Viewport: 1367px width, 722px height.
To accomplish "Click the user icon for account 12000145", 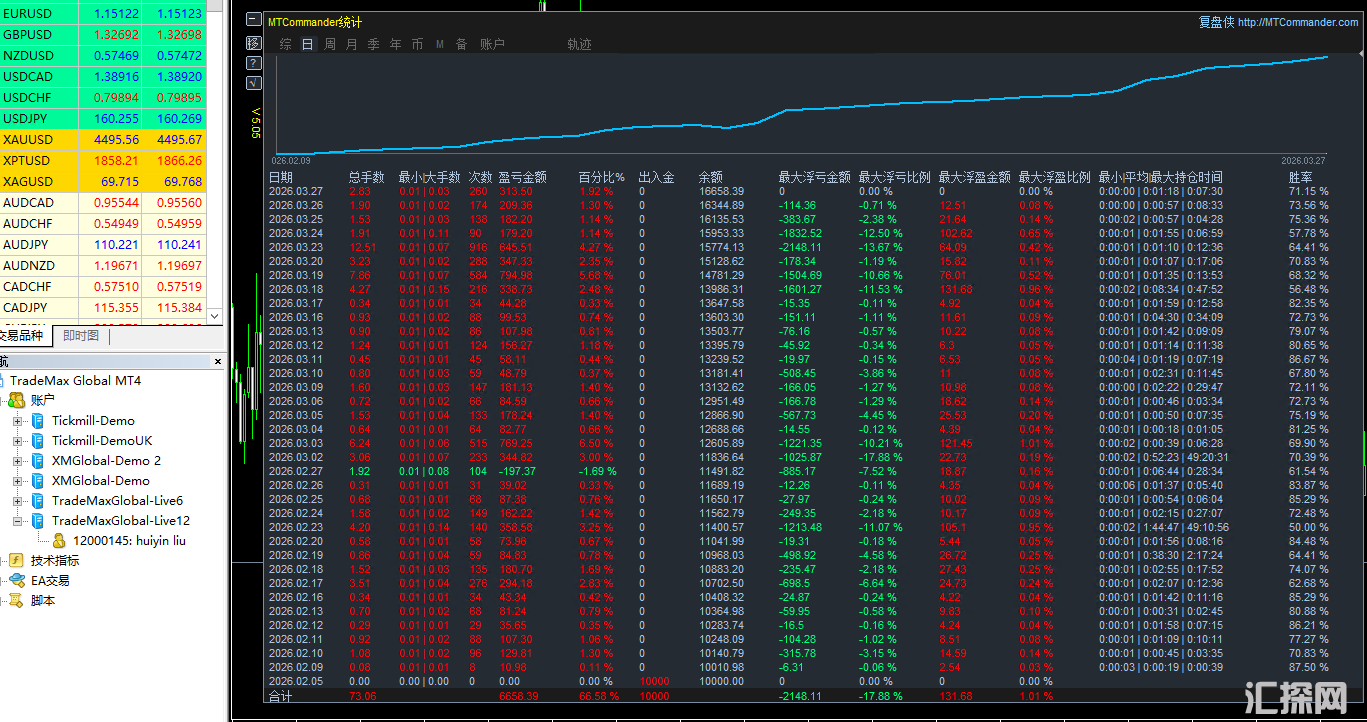I will [59, 541].
